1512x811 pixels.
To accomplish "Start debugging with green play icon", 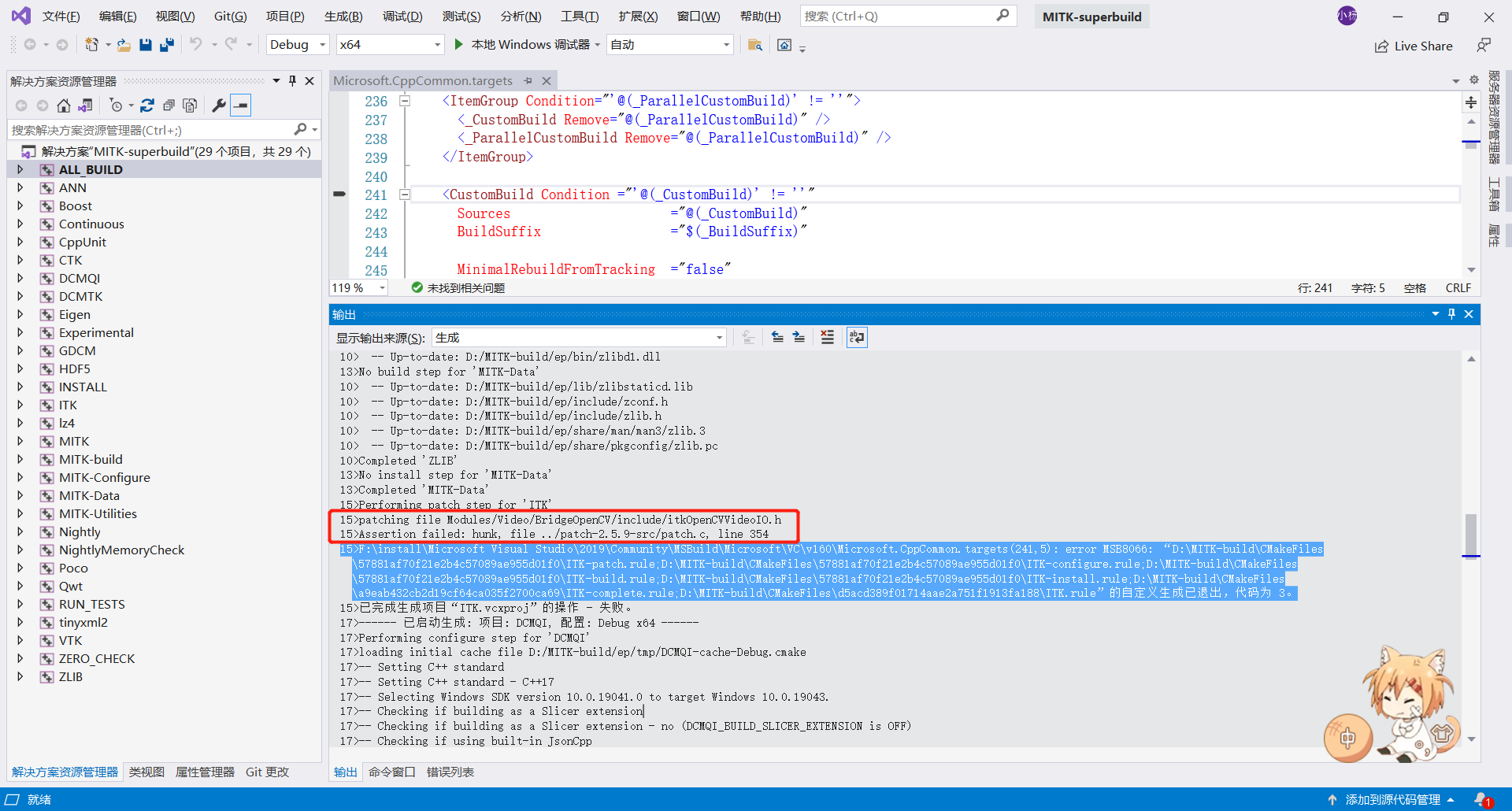I will coord(459,45).
